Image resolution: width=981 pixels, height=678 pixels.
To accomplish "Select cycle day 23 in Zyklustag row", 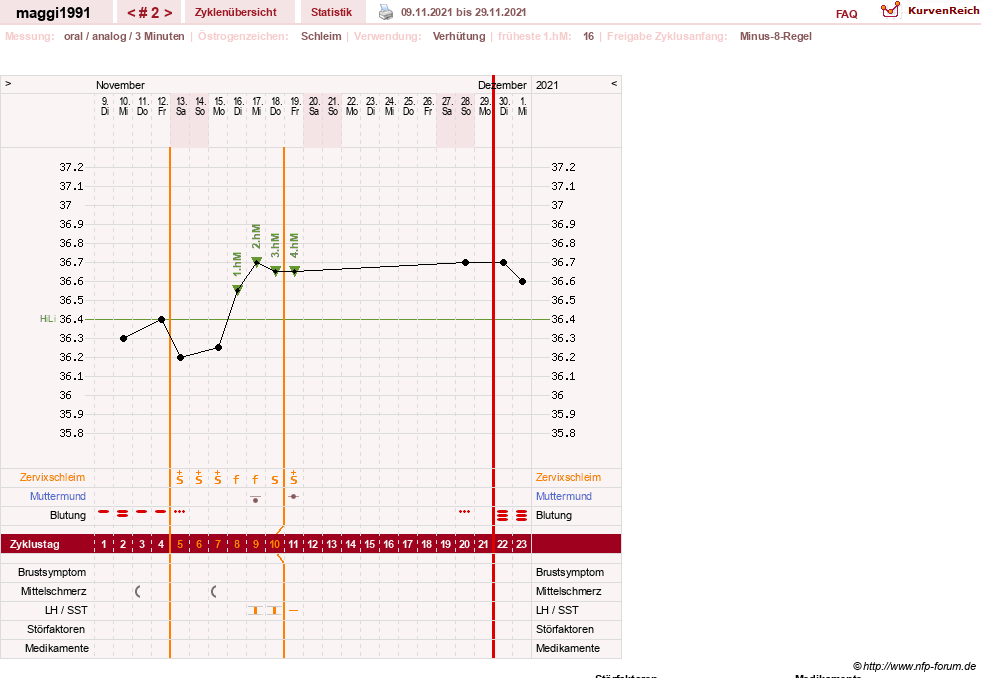I will pos(521,544).
